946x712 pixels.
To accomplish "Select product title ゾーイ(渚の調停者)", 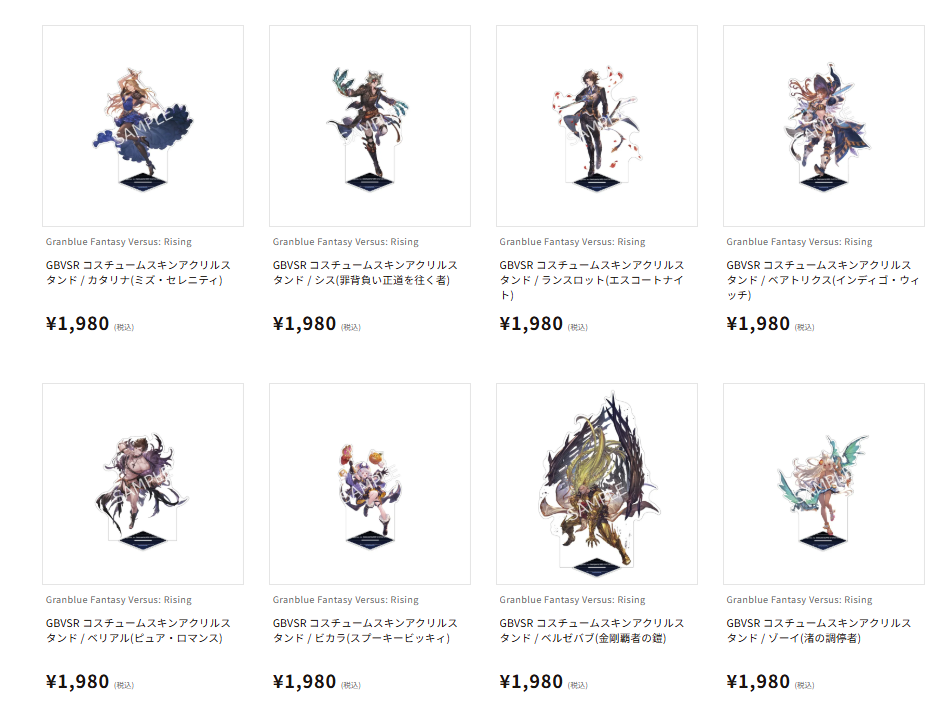I will pyautogui.click(x=819, y=631).
